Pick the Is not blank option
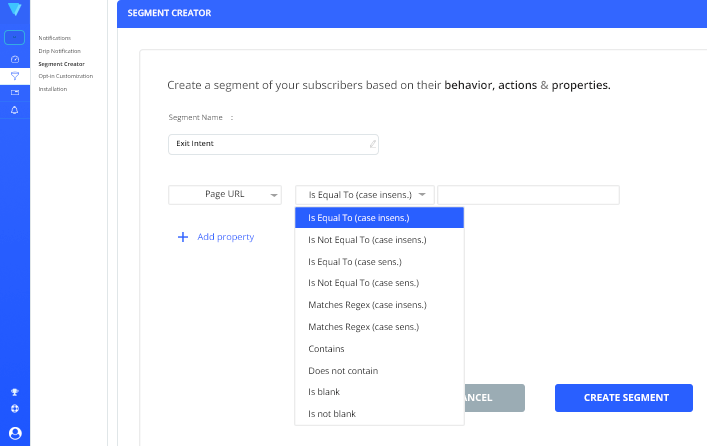This screenshot has height=446, width=707. tap(332, 414)
